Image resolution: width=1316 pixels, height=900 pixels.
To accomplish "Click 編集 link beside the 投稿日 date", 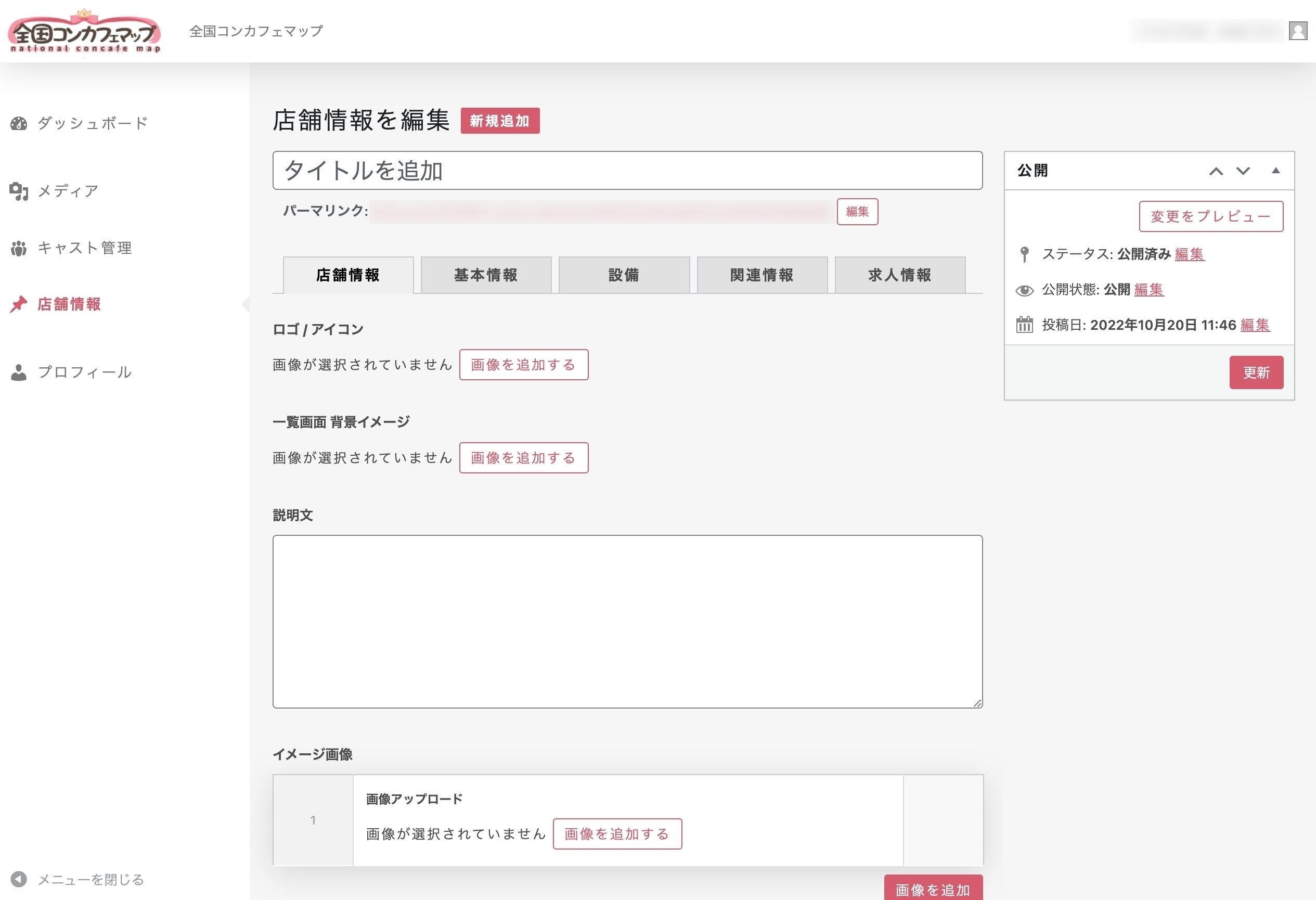I will [x=1255, y=325].
